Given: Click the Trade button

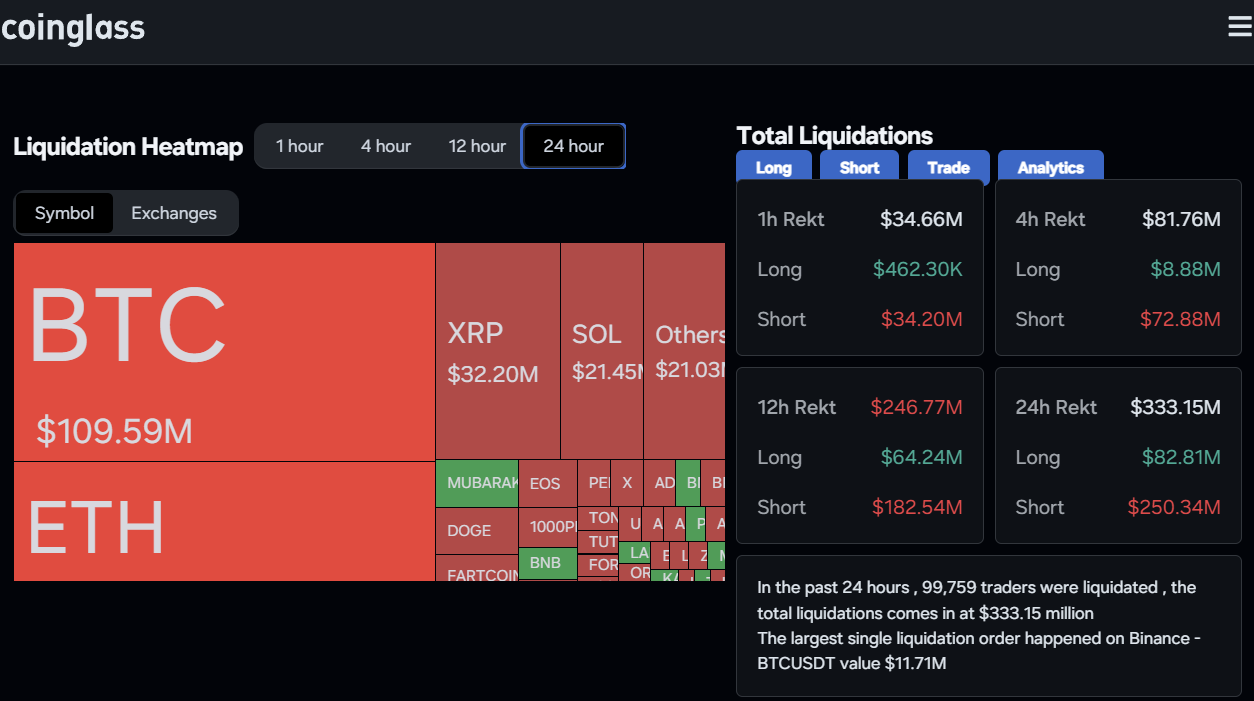Looking at the screenshot, I should (x=948, y=167).
